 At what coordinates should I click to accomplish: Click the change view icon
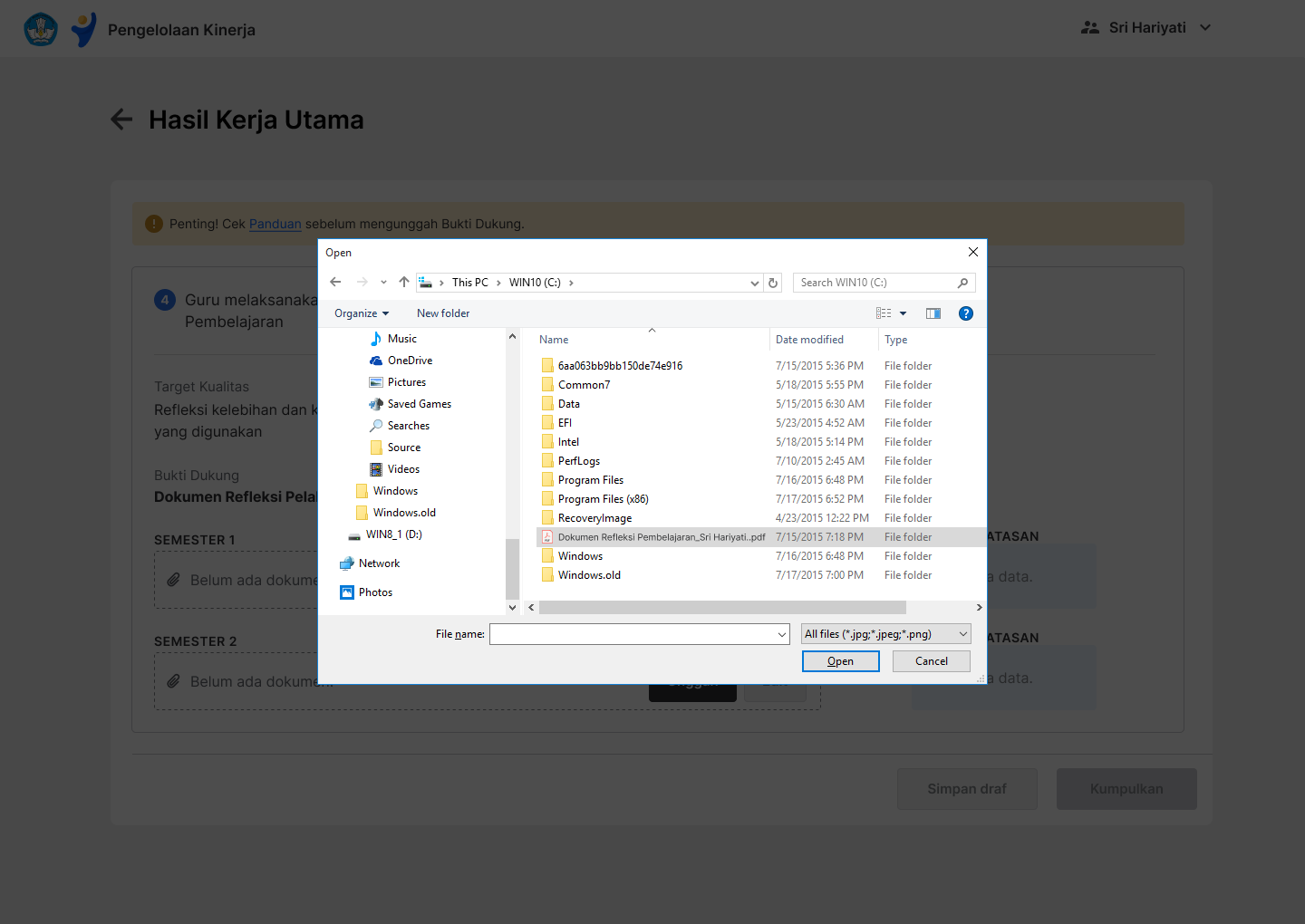pos(884,313)
